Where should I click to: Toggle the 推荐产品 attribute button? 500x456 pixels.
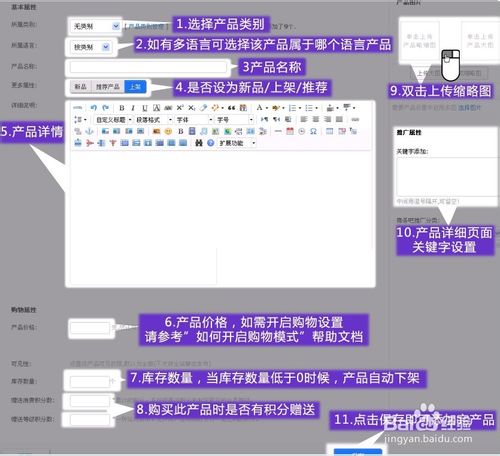point(108,87)
